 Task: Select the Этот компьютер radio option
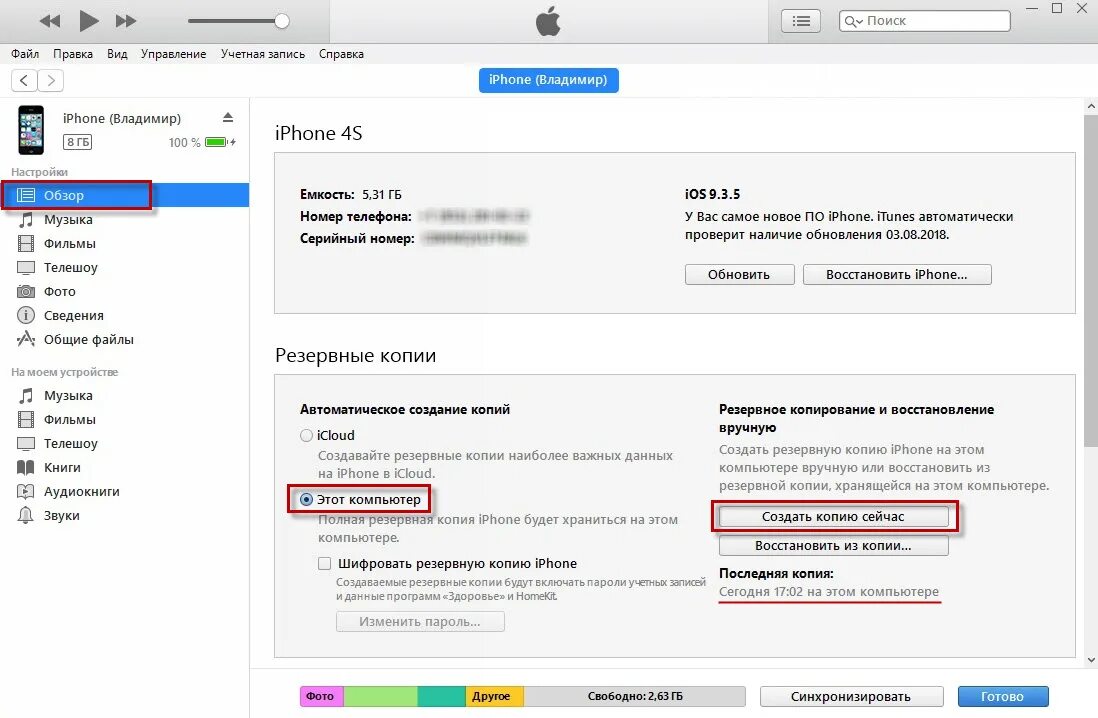[306, 499]
